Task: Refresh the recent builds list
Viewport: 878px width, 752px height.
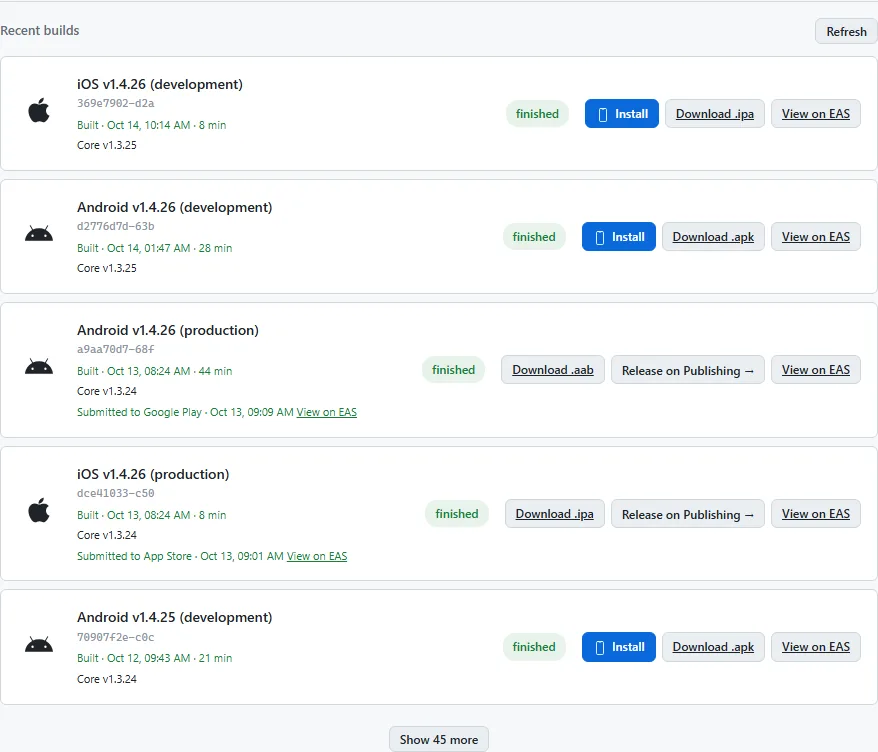Action: (x=846, y=32)
